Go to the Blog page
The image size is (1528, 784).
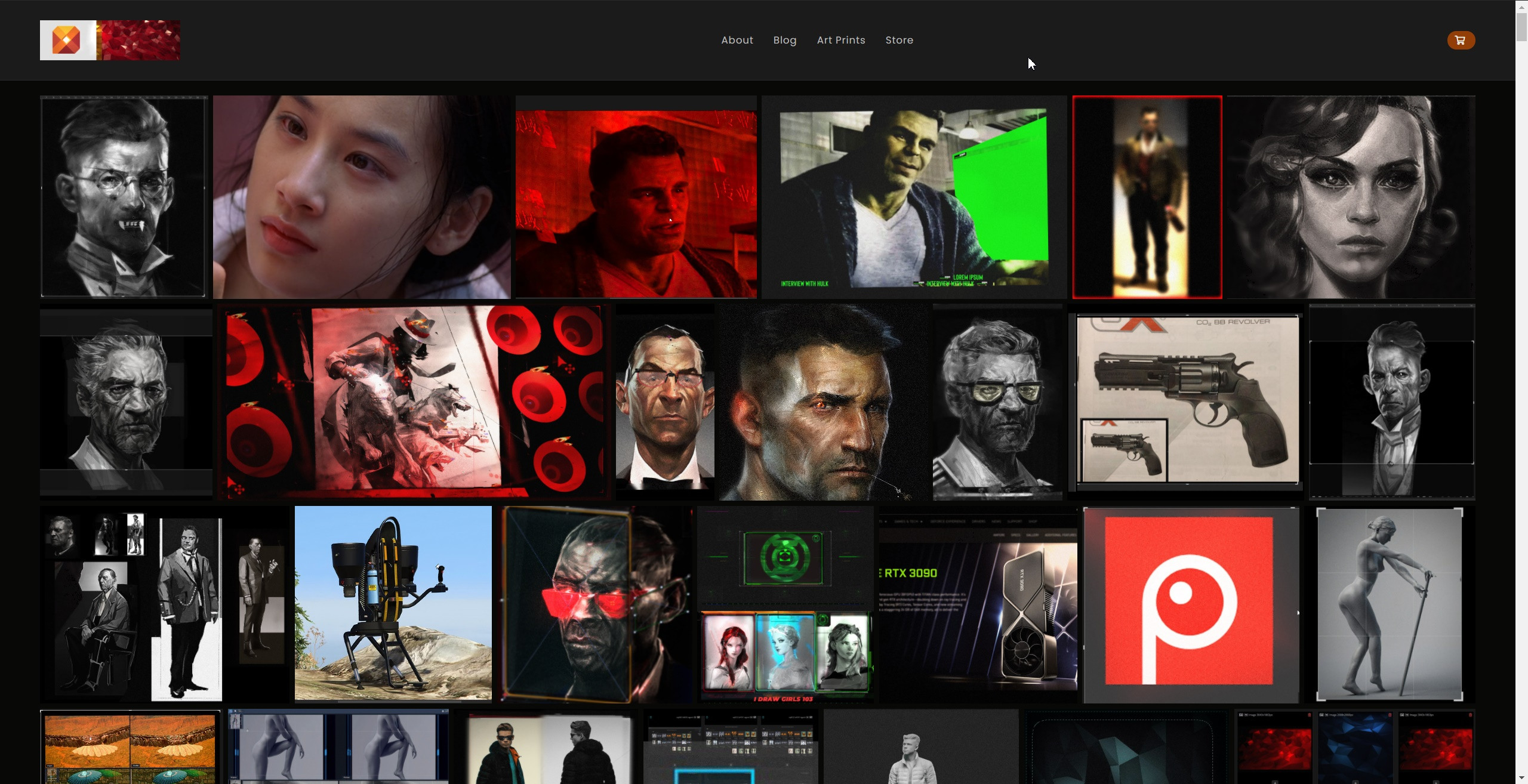click(785, 40)
